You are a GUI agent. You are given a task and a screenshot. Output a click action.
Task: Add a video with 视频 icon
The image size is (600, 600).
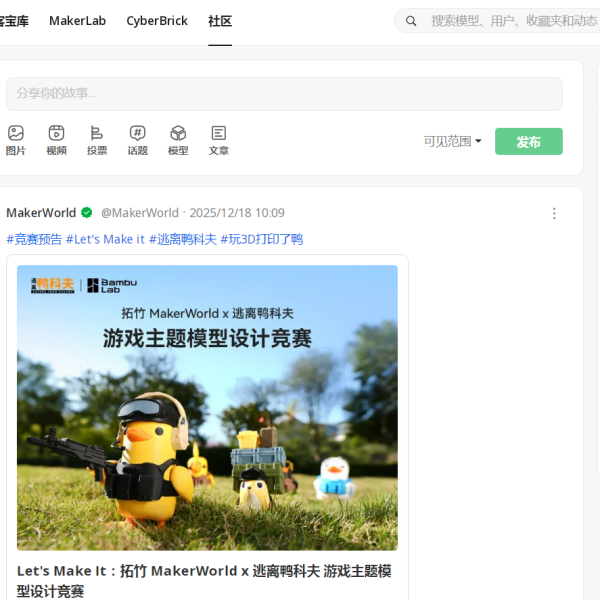(x=56, y=140)
